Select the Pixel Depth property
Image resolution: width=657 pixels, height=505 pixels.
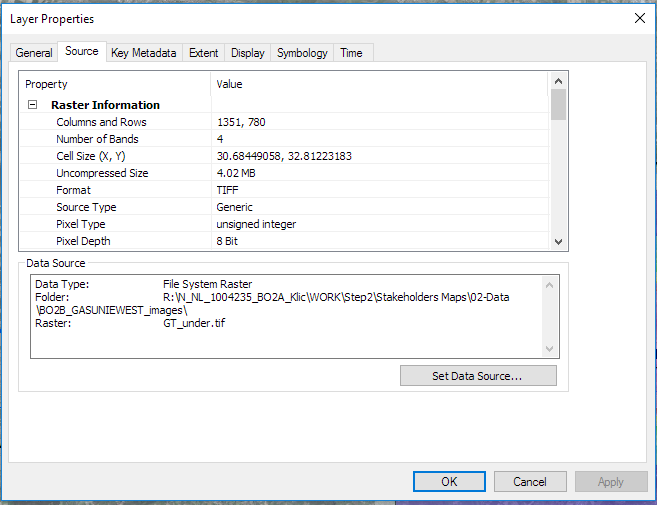click(83, 241)
